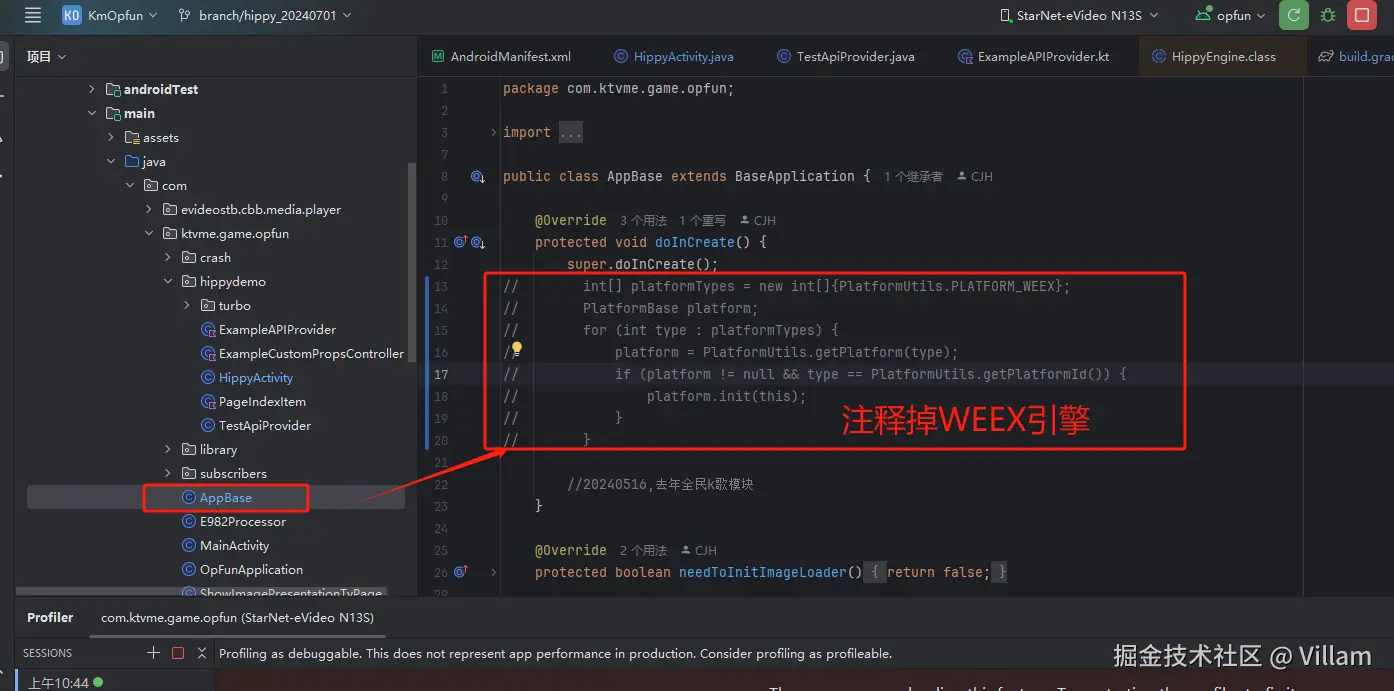This screenshot has height=691, width=1394.
Task: Click the Debug bug icon
Action: [1328, 15]
